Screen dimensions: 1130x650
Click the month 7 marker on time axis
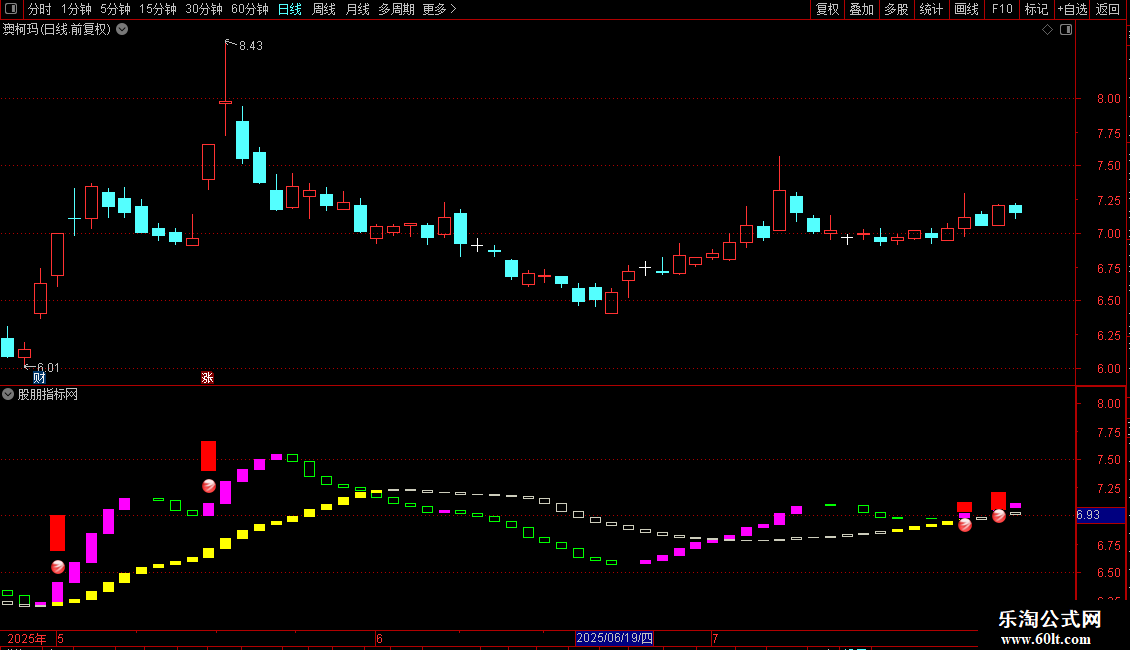[x=715, y=638]
